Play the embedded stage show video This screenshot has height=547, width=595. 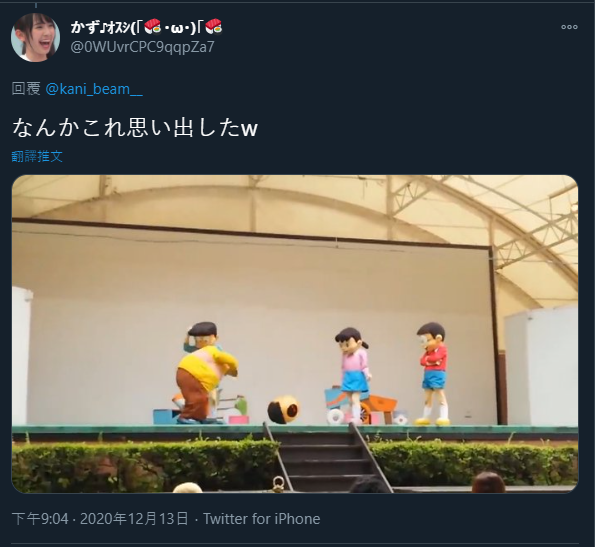click(295, 334)
